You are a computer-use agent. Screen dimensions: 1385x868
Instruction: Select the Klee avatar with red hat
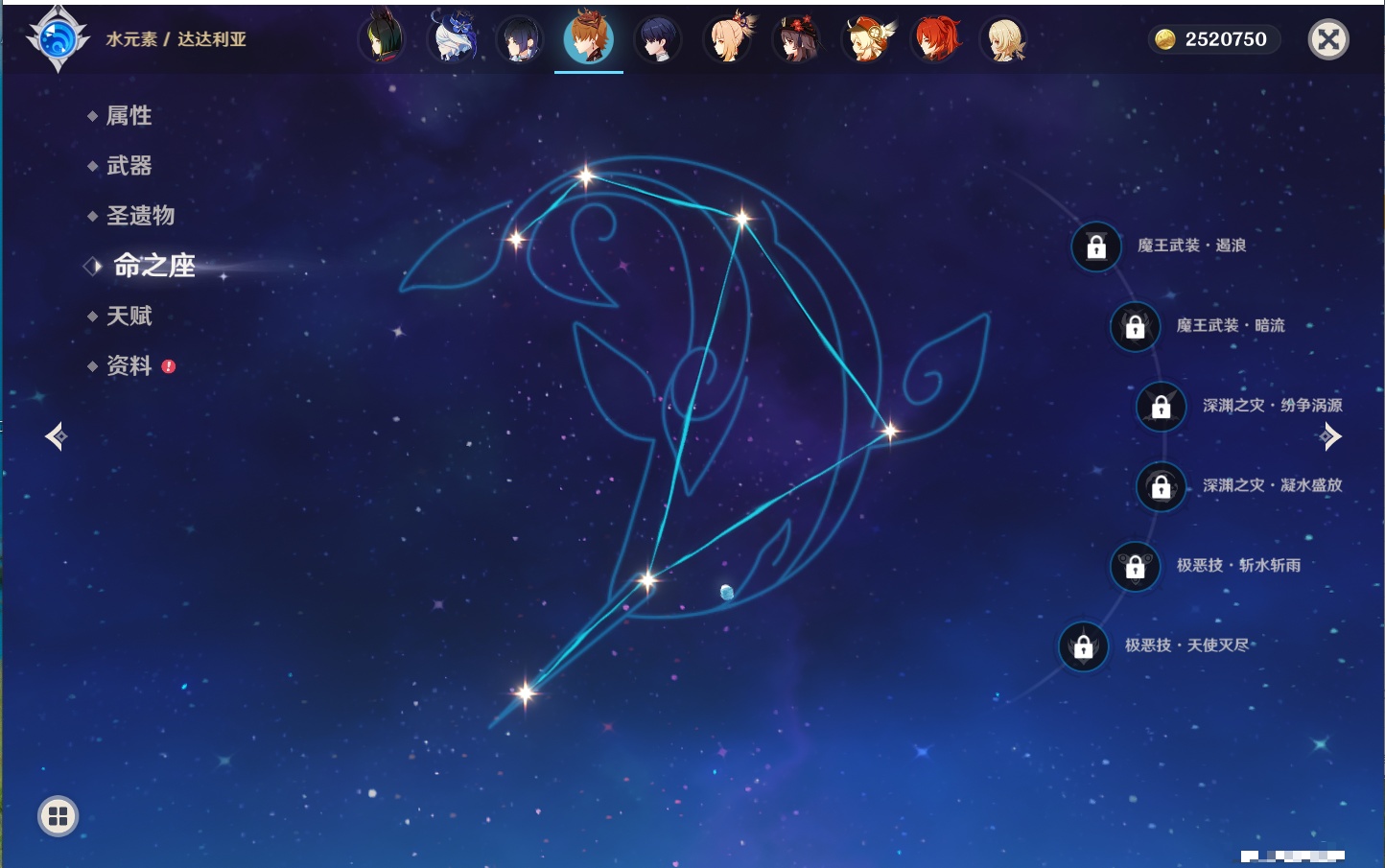pos(867,39)
